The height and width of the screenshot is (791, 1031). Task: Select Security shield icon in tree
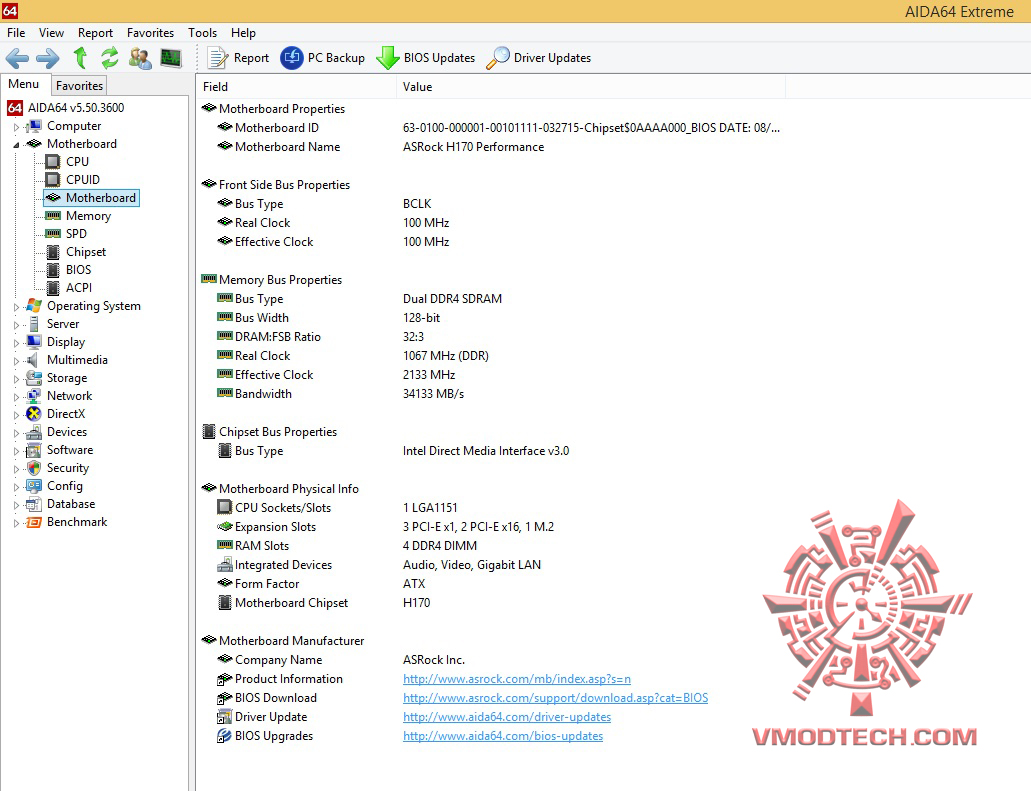pos(34,468)
